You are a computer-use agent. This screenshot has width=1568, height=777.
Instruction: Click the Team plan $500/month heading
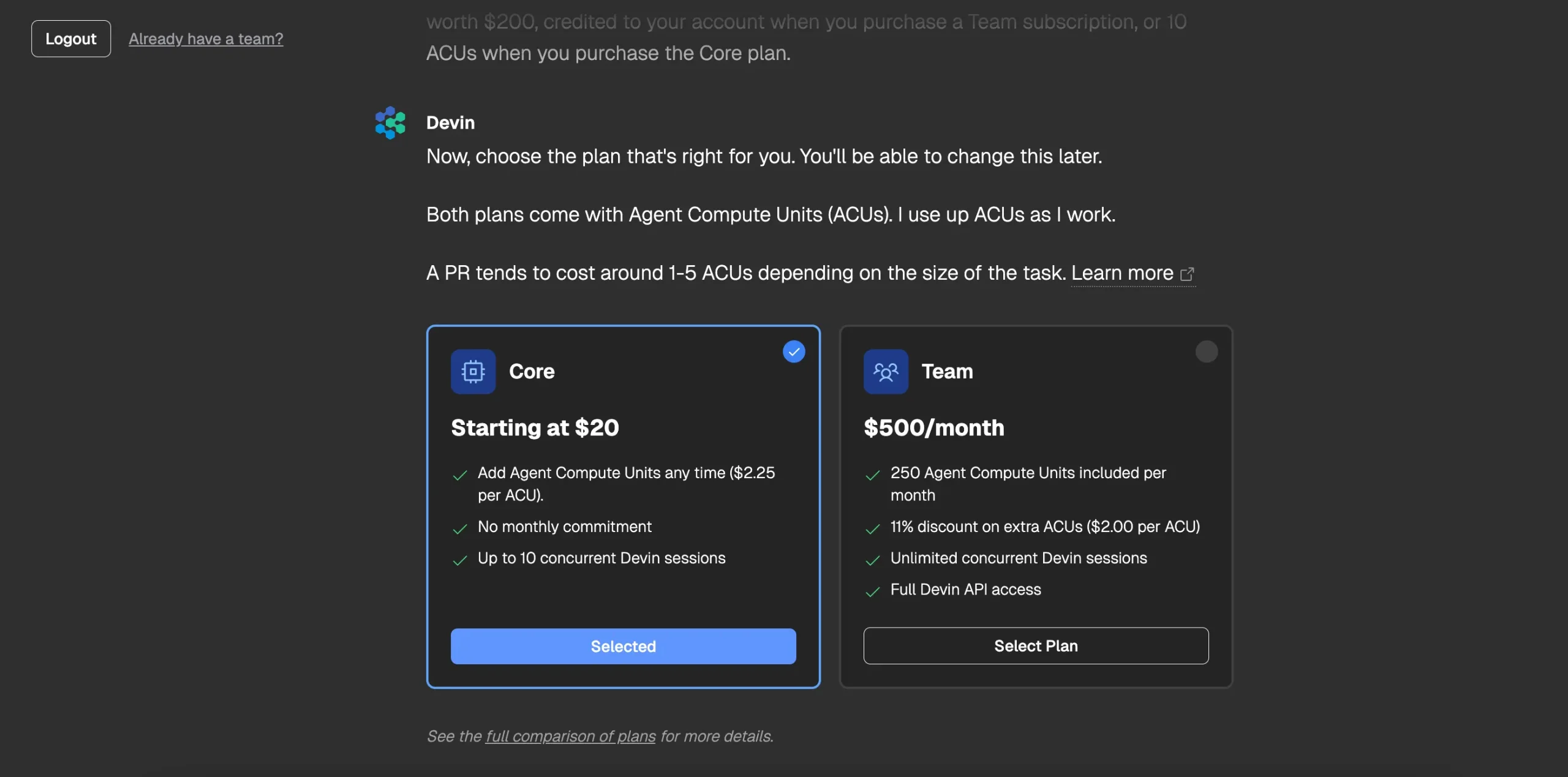(934, 427)
